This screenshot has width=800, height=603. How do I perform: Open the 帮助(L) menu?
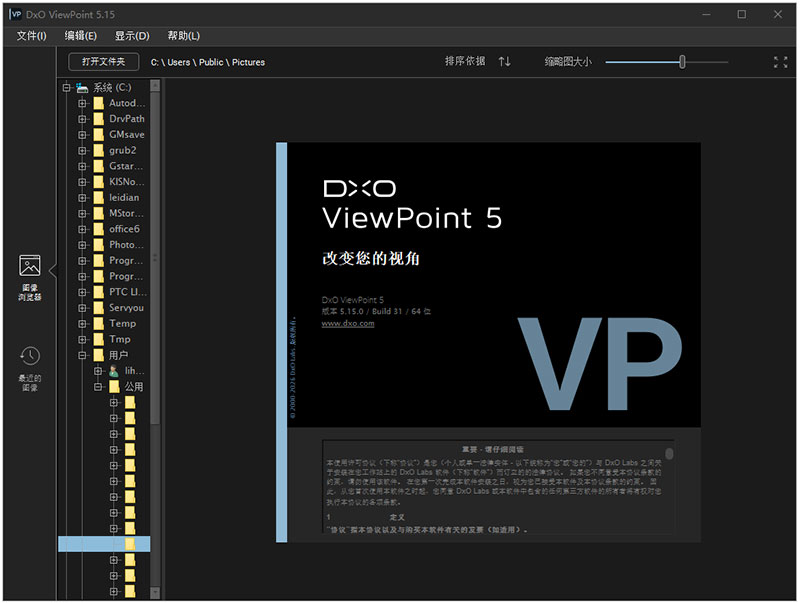[x=184, y=36]
